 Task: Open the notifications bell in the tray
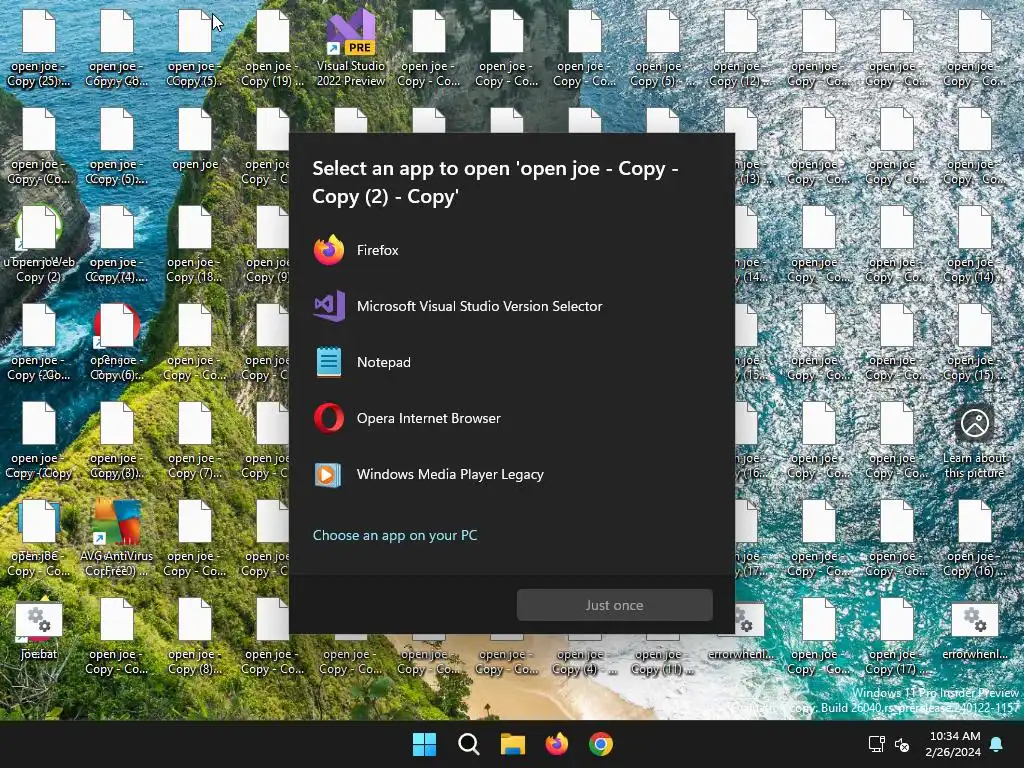pos(997,744)
